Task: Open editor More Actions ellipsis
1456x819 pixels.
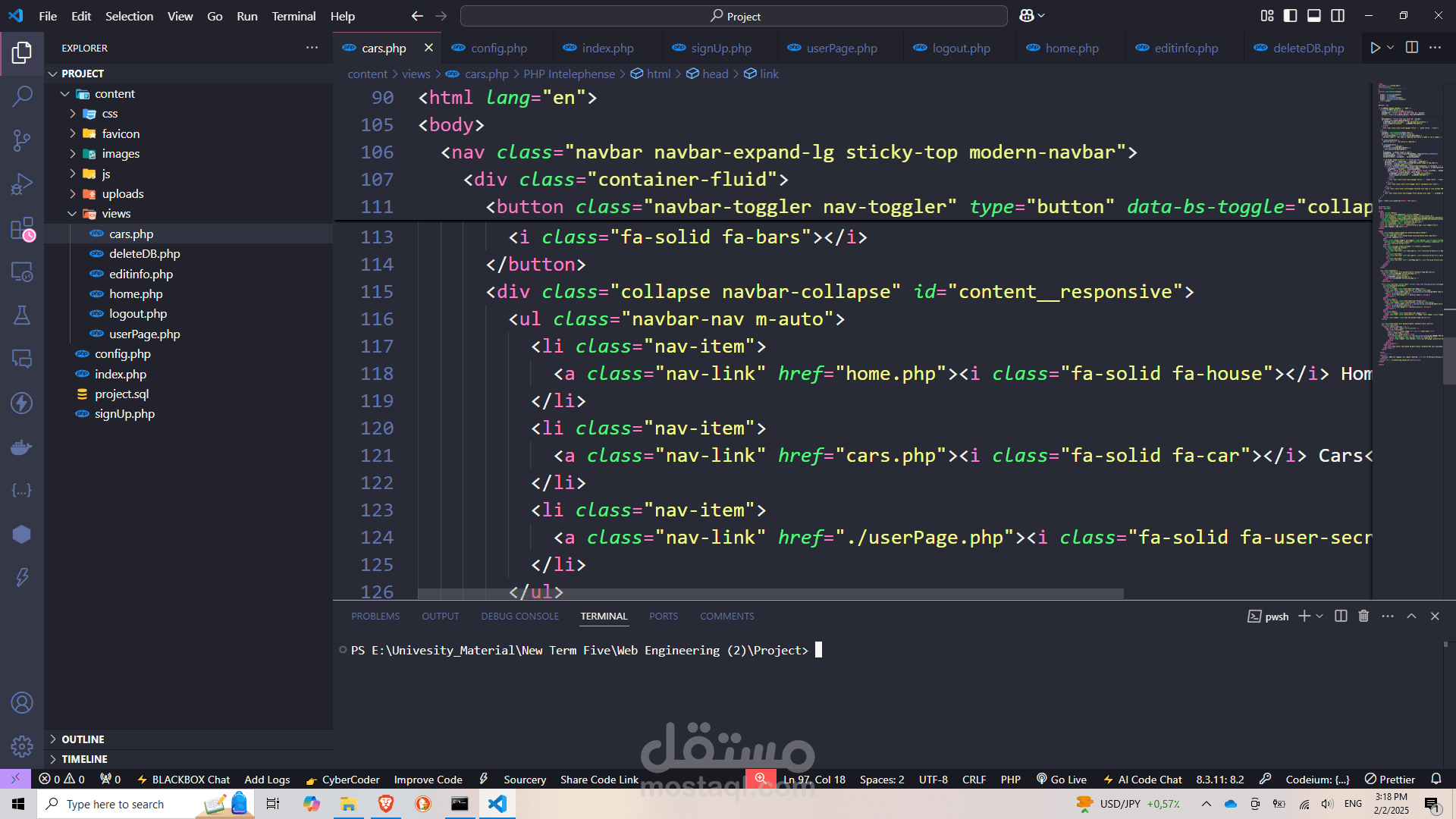Action: coord(1435,48)
